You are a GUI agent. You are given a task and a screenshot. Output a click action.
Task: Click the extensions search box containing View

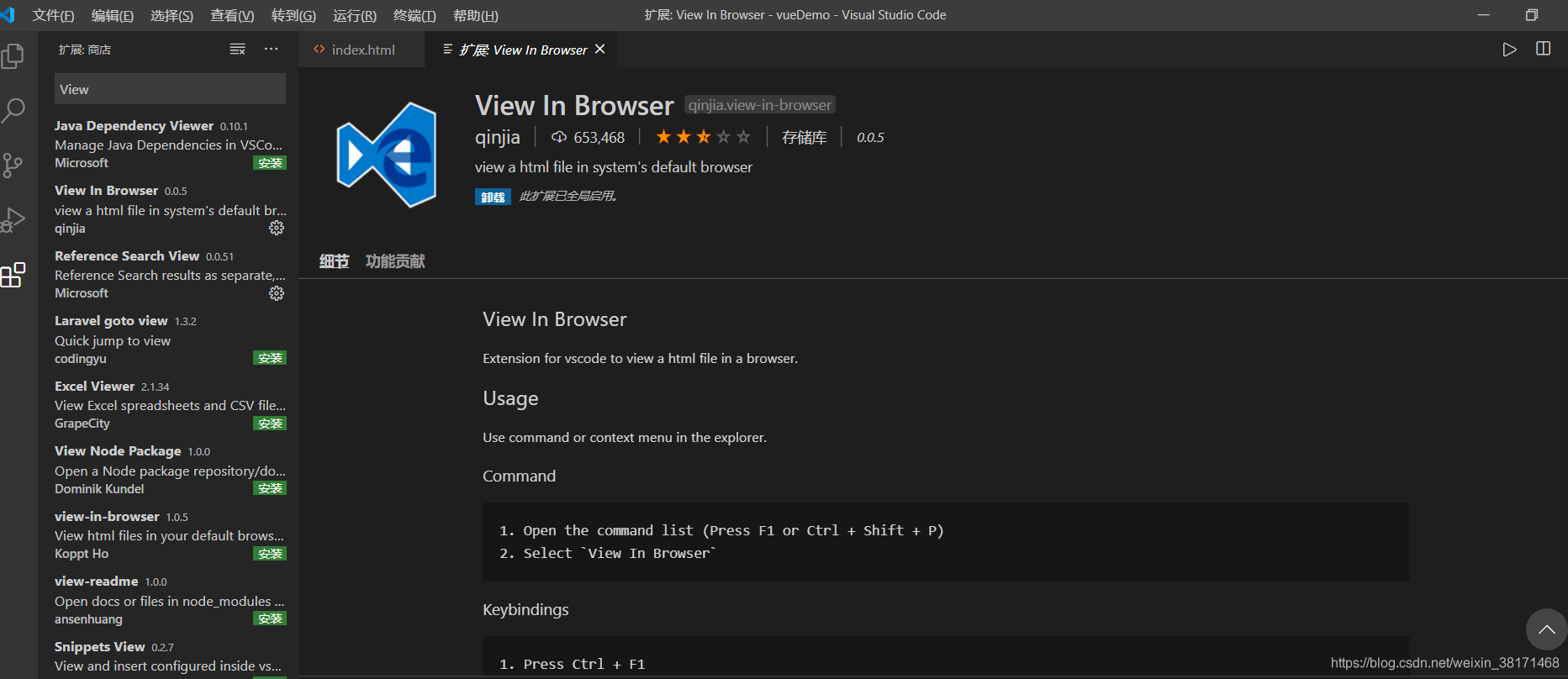click(170, 89)
